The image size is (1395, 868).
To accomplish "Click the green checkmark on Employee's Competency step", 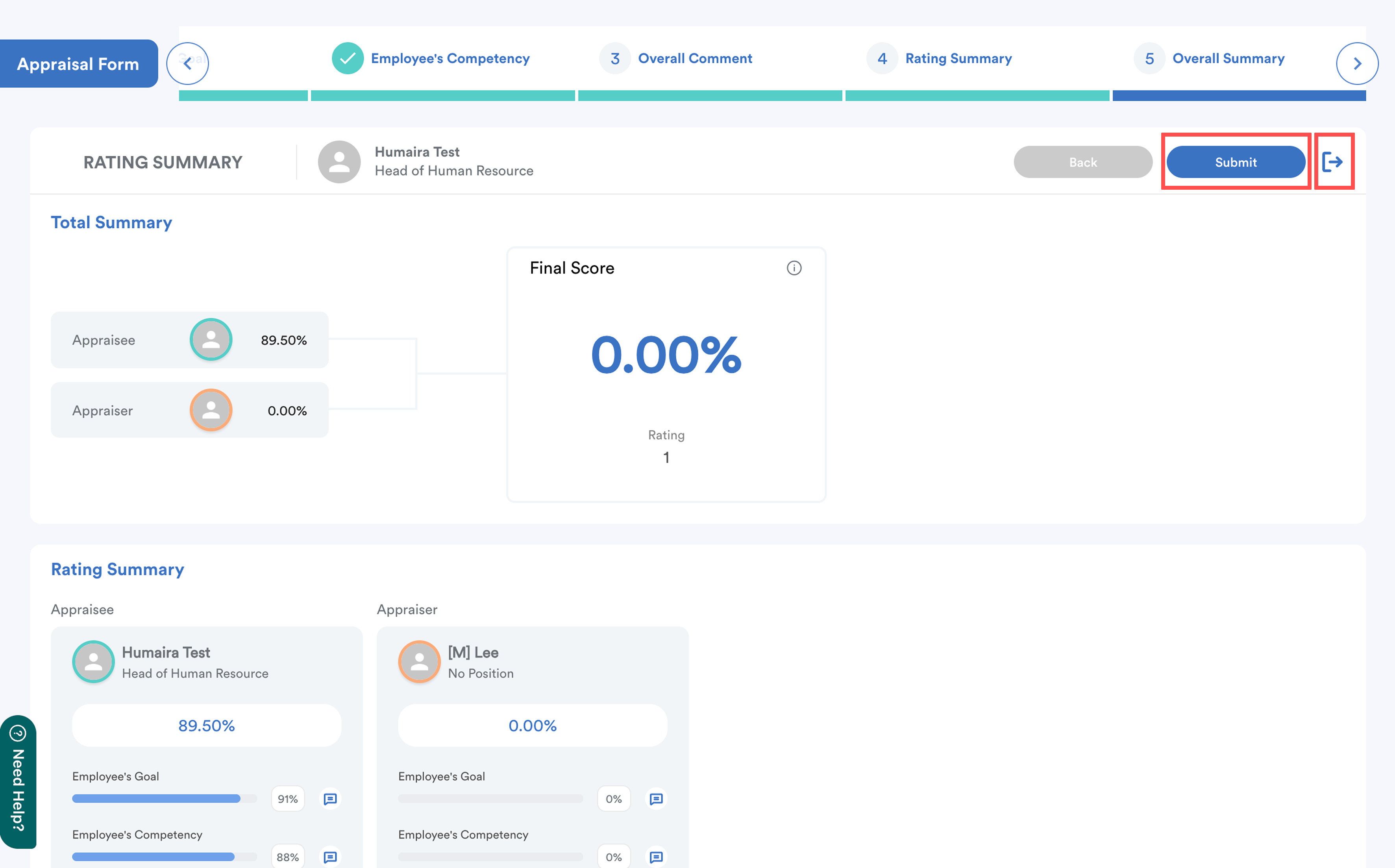I will click(347, 59).
